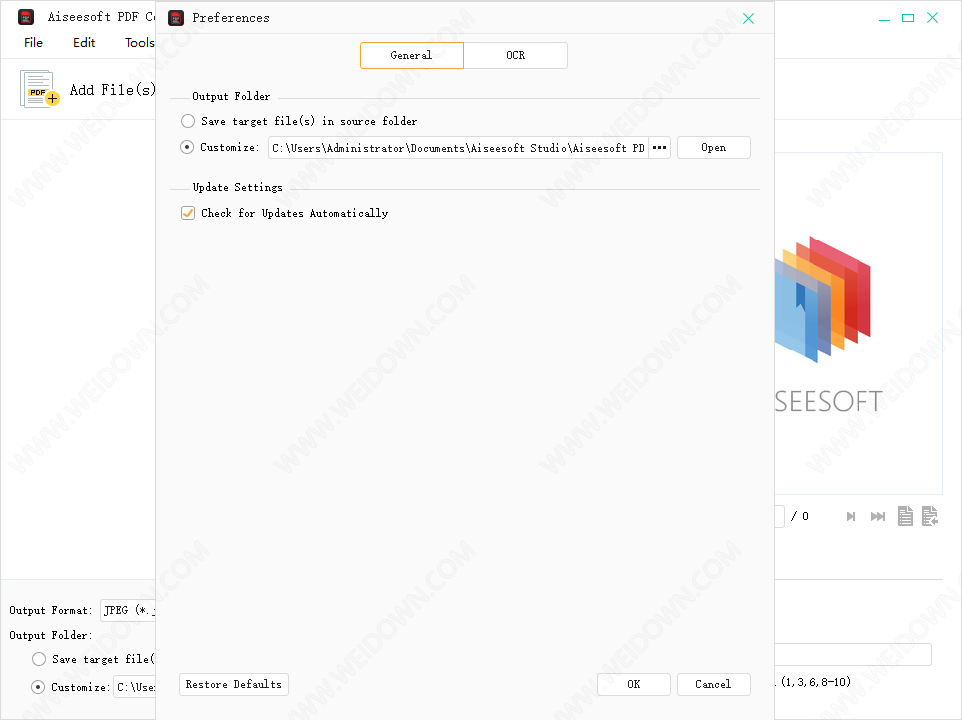
Task: Click the Update Settings section heading
Action: coord(237,187)
